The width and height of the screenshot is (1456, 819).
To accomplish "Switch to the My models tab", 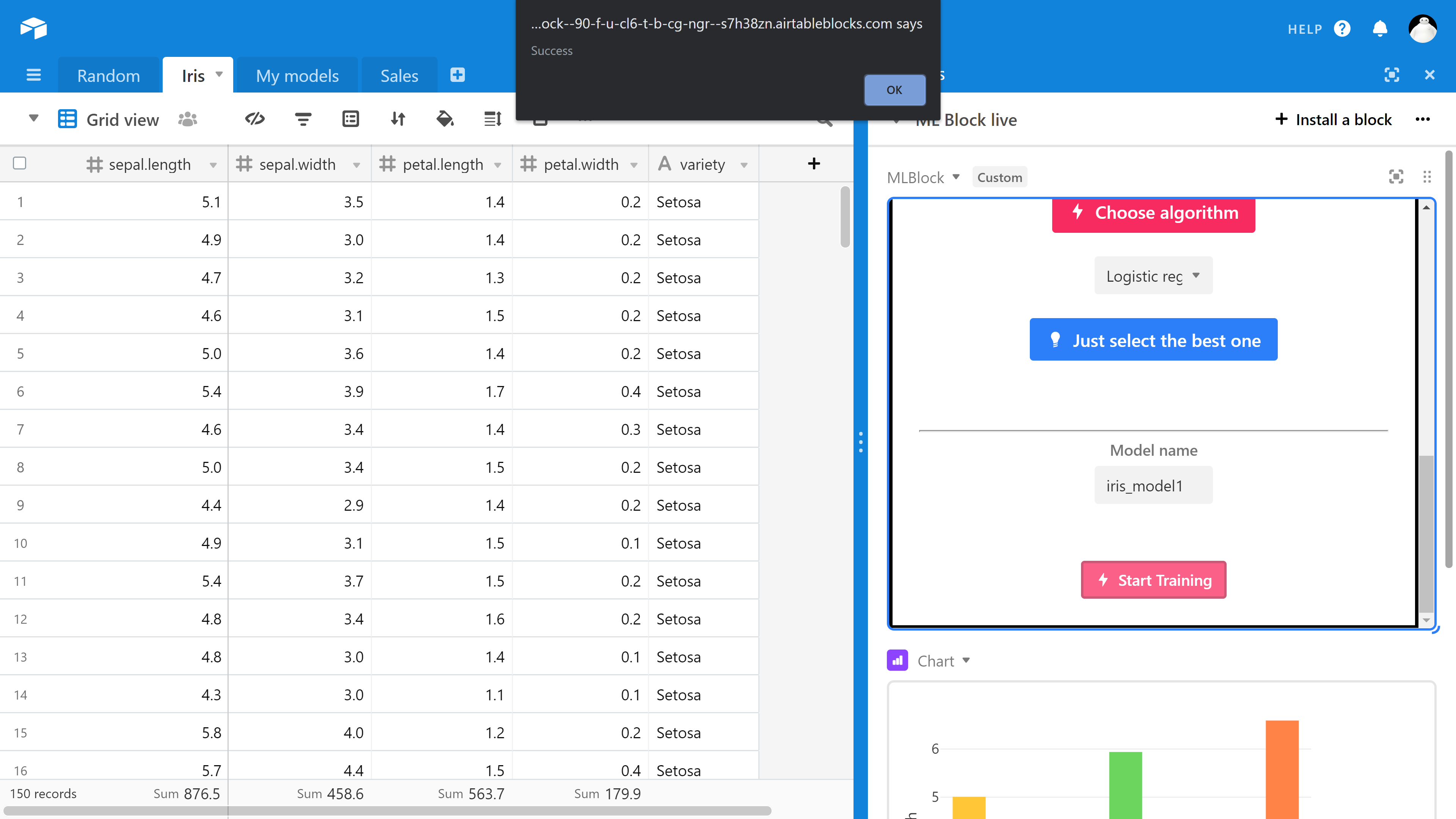I will pos(297,76).
